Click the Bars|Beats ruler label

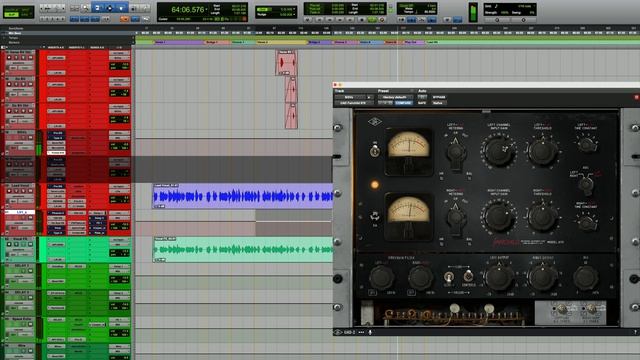pyautogui.click(x=16, y=29)
